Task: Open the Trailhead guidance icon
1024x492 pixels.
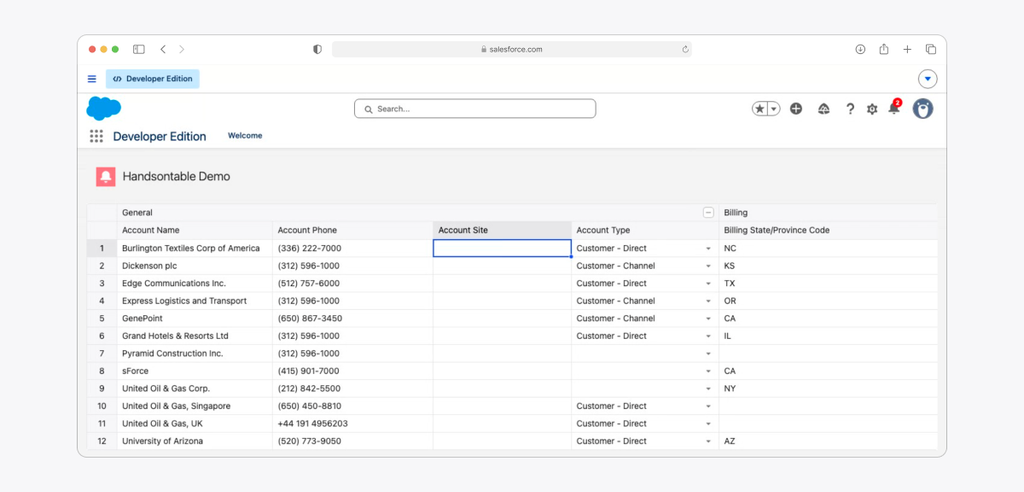Action: pyautogui.click(x=824, y=109)
